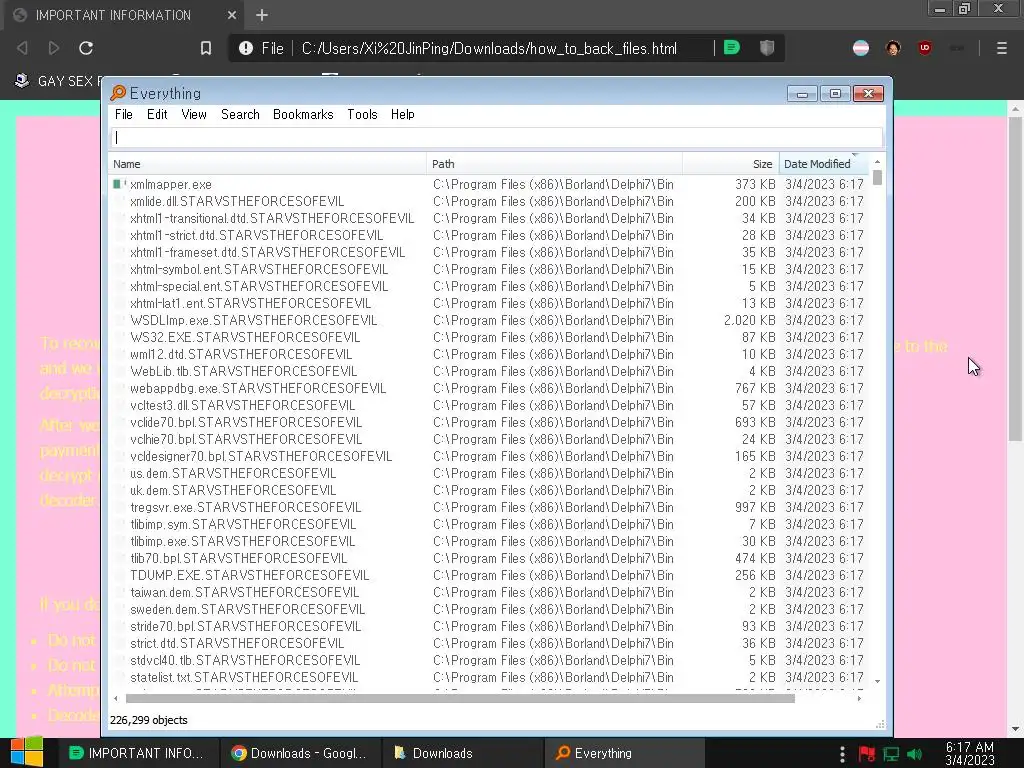Sort by the Size column header
The width and height of the screenshot is (1024, 768).
click(x=731, y=164)
